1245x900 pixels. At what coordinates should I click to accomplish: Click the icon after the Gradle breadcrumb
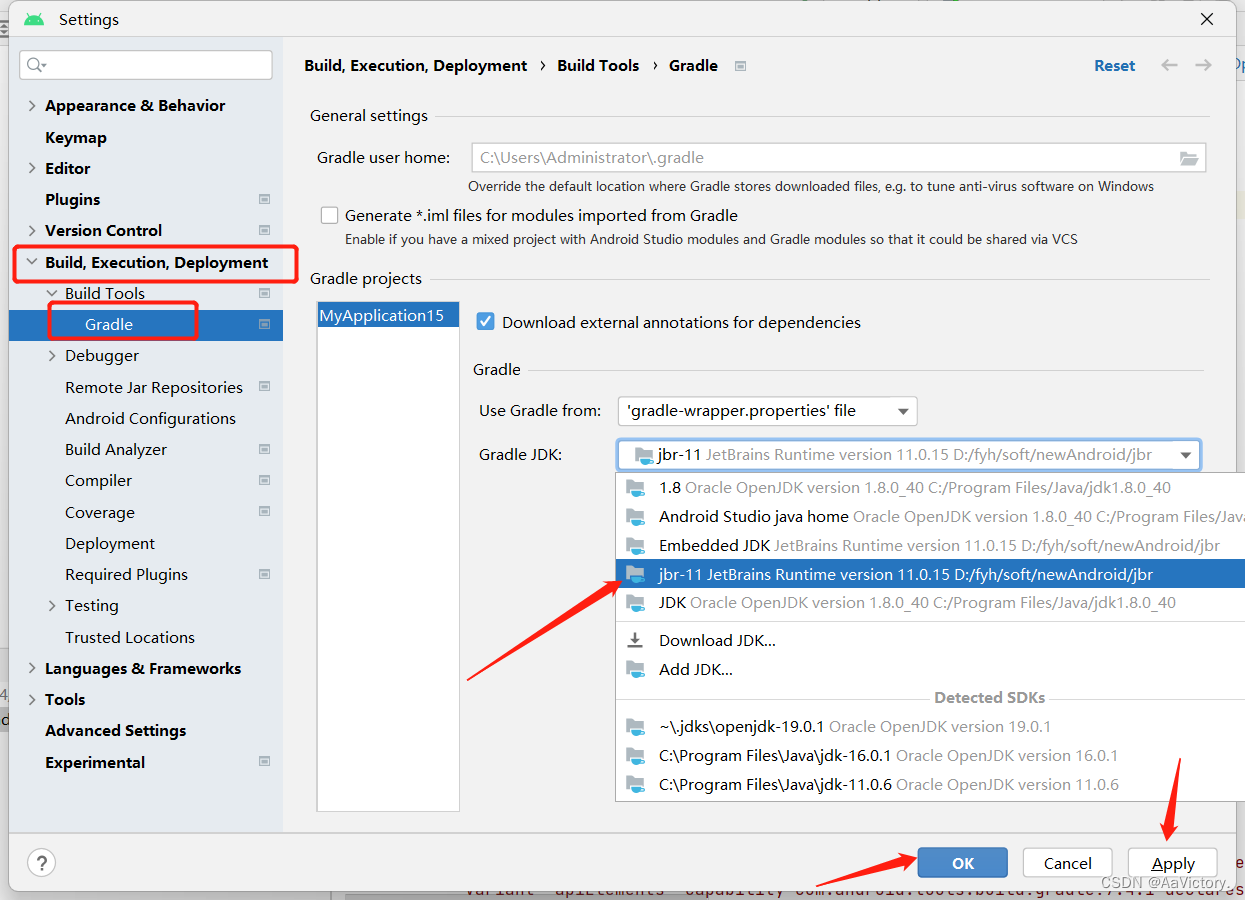tap(738, 65)
